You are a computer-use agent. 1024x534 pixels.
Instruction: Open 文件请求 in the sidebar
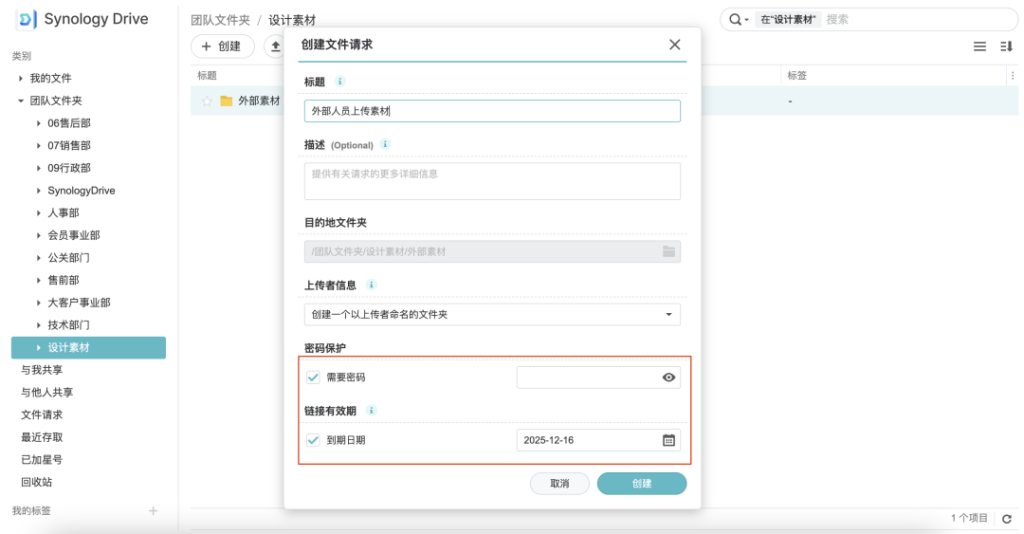coord(42,415)
